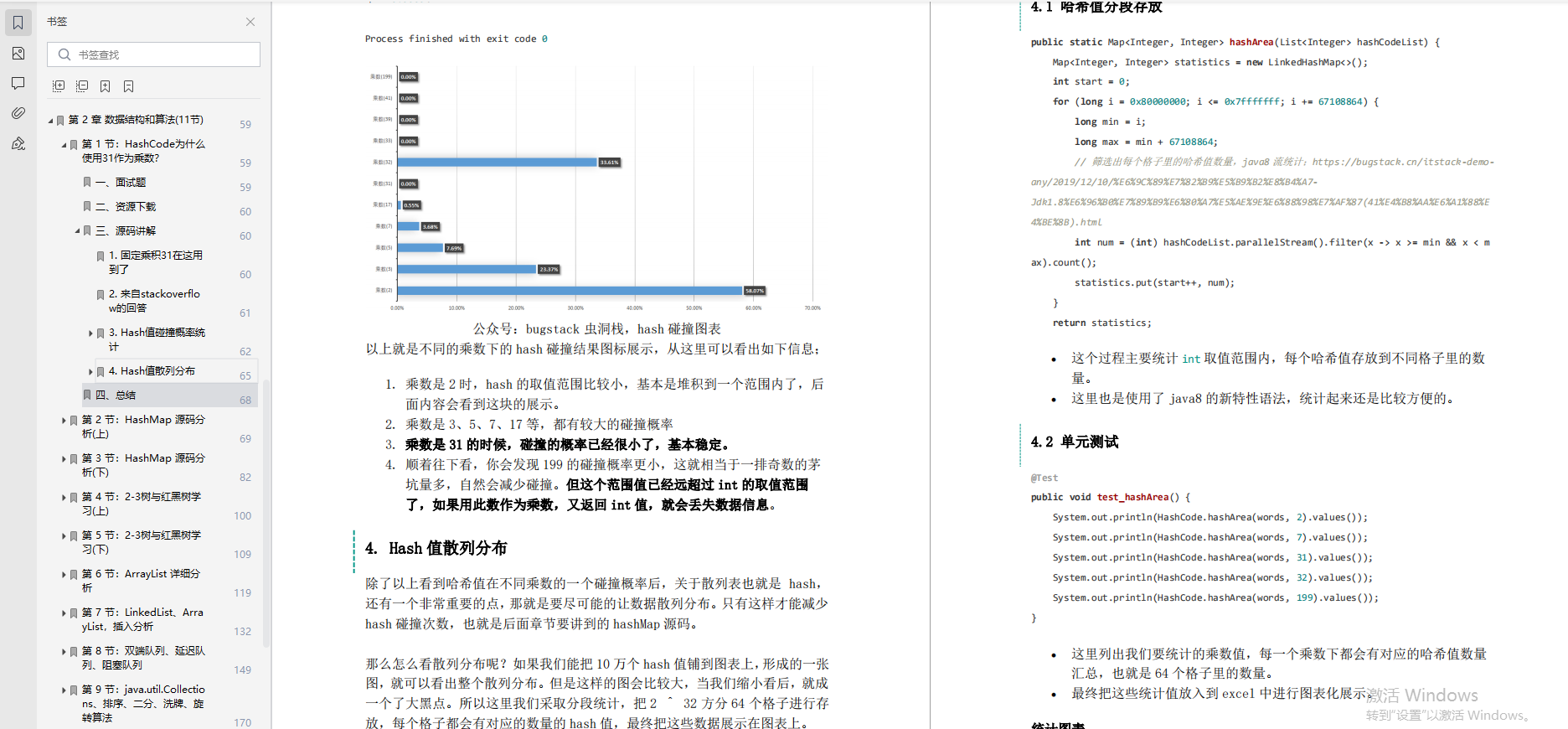This screenshot has height=729, width=1568.
Task: Expand all bookmarks with the plus icon
Action: (59, 86)
